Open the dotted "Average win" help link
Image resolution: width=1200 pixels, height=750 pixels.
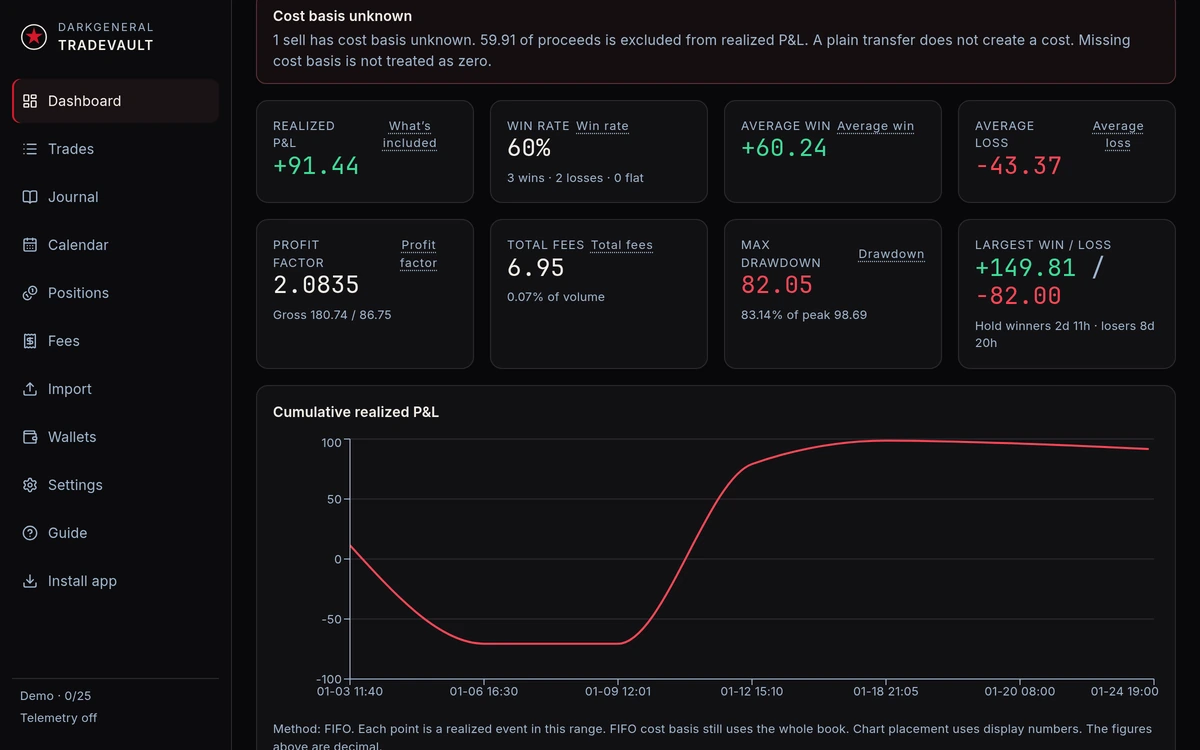coord(876,126)
